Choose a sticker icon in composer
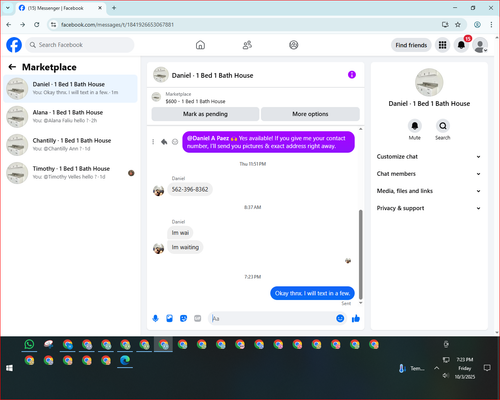The height and width of the screenshot is (400, 500). [183, 318]
